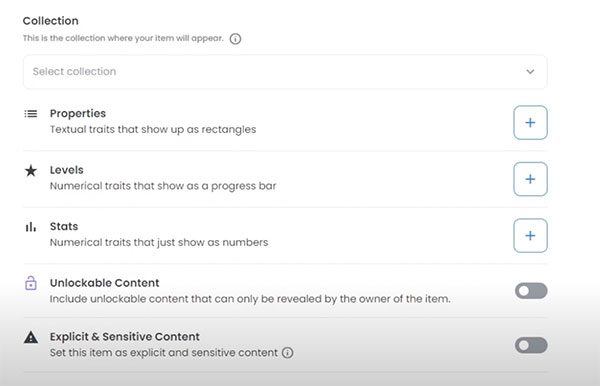
Task: Click the Unlockable Content heading
Action: (104, 283)
